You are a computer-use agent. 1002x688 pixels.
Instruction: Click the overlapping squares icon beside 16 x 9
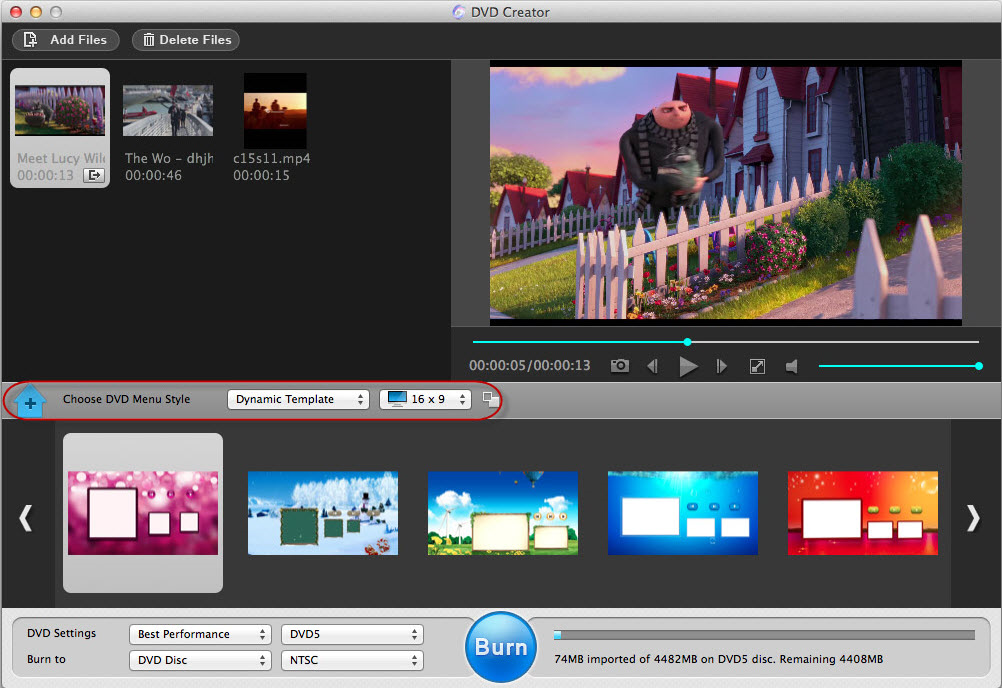point(490,399)
